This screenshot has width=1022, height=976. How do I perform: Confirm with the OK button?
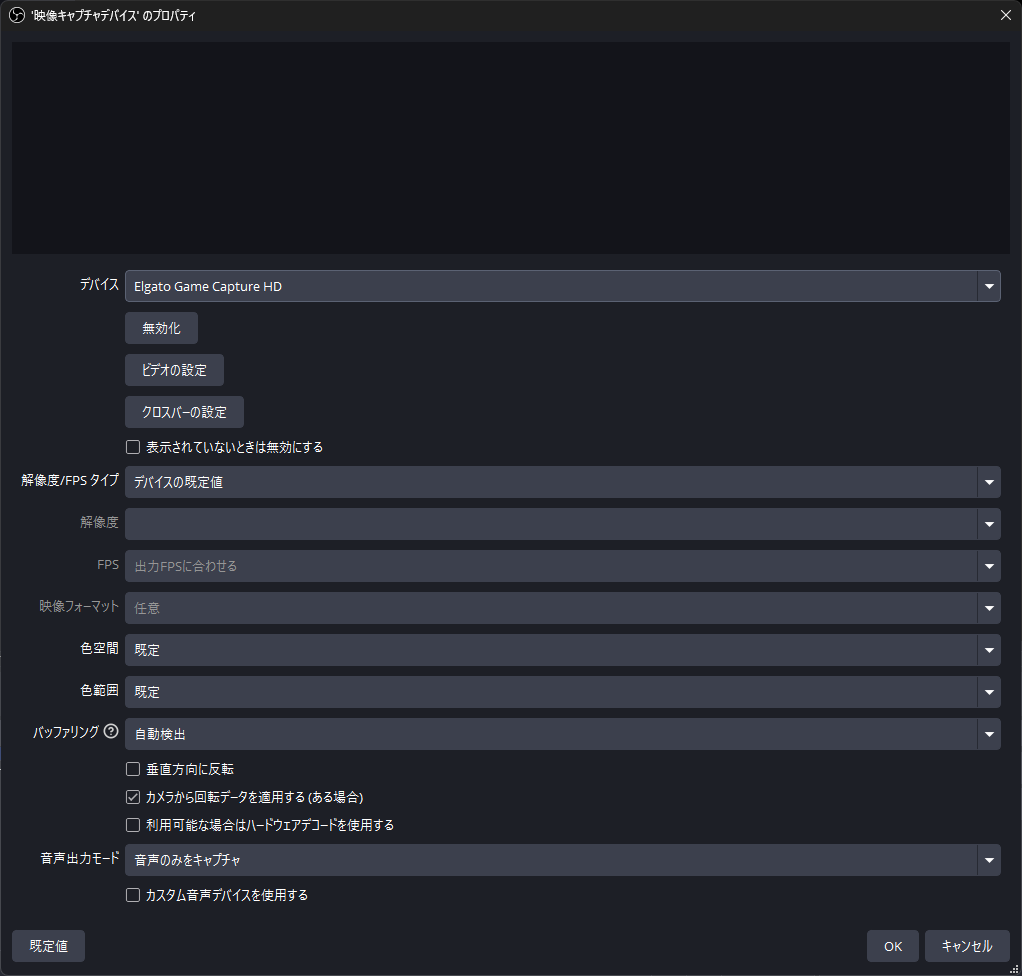[893, 946]
